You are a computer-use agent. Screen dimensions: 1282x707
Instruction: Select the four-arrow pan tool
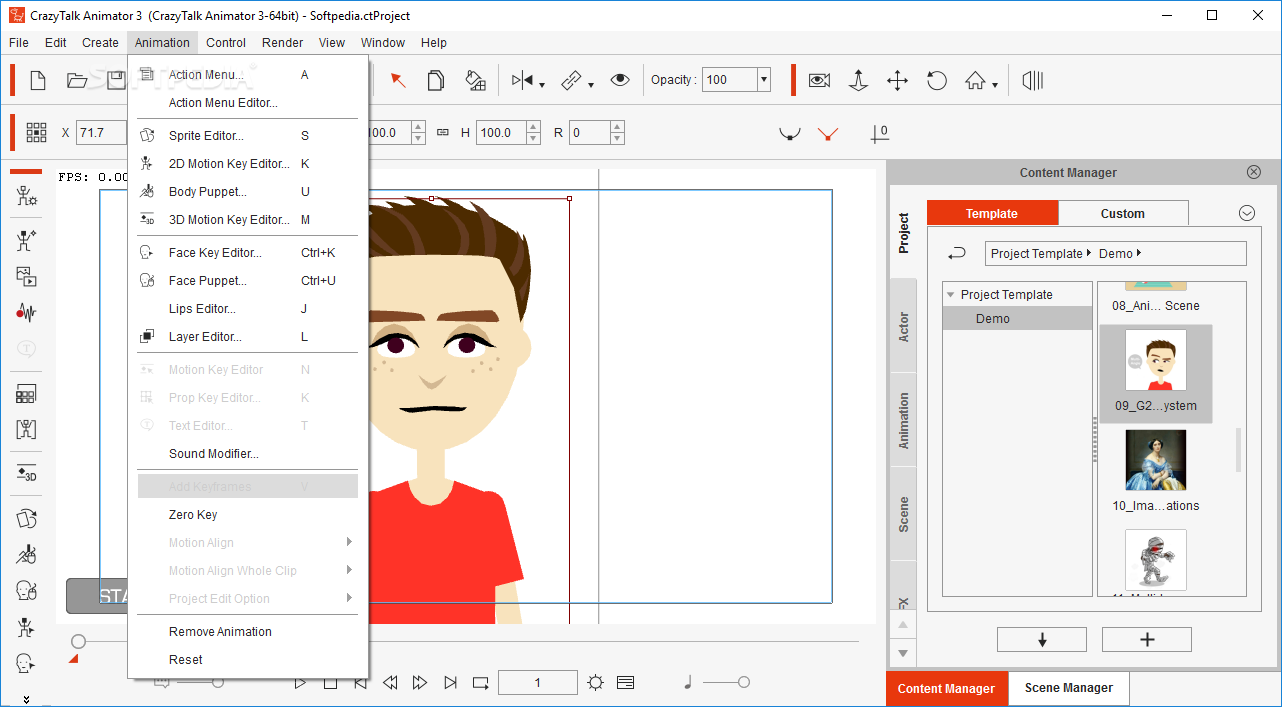coord(897,81)
